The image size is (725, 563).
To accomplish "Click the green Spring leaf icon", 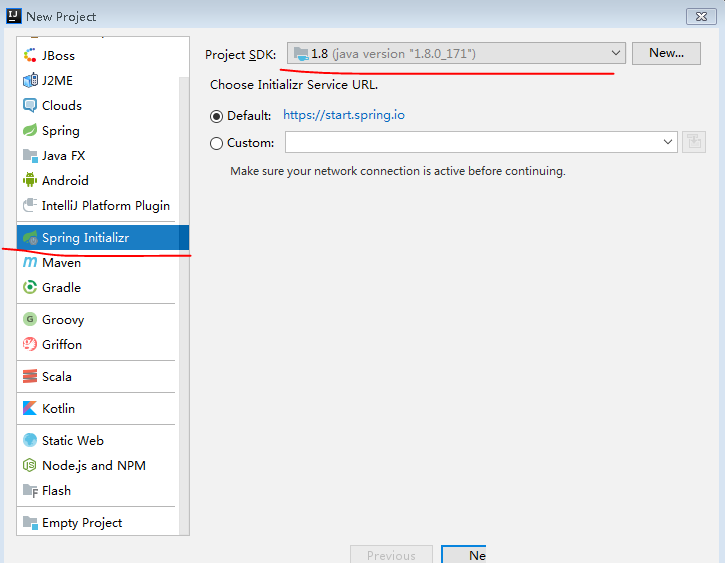I will tap(30, 131).
